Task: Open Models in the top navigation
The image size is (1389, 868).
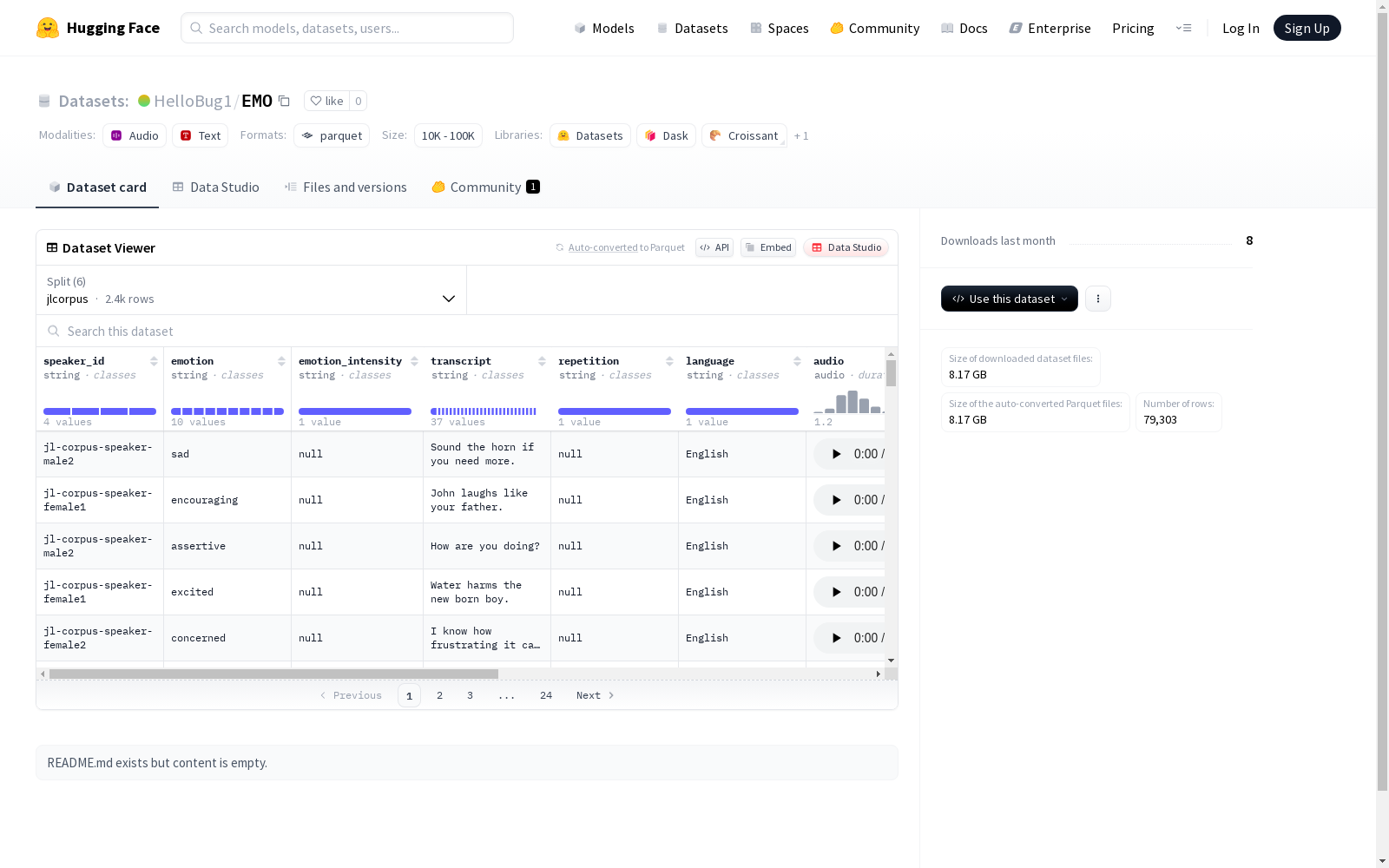Action: 604,28
